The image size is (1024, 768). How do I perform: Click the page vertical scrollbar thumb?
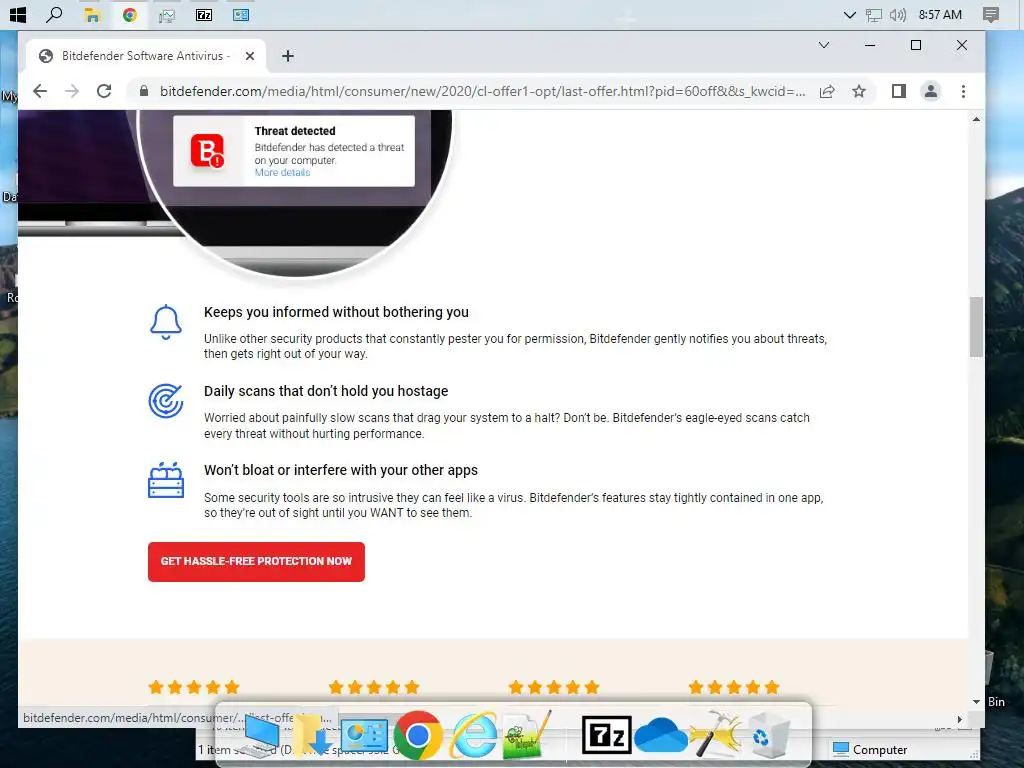point(976,327)
